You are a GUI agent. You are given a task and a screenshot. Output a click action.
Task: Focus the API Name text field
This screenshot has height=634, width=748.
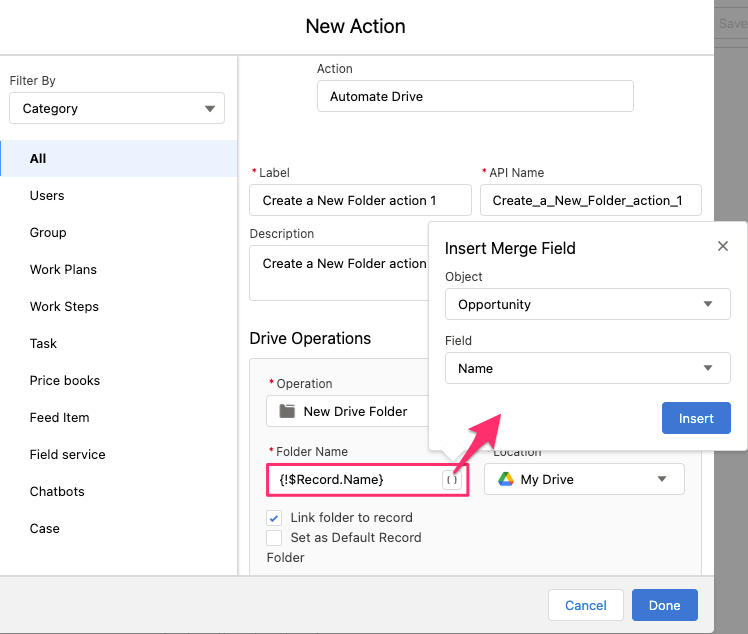pyautogui.click(x=590, y=200)
